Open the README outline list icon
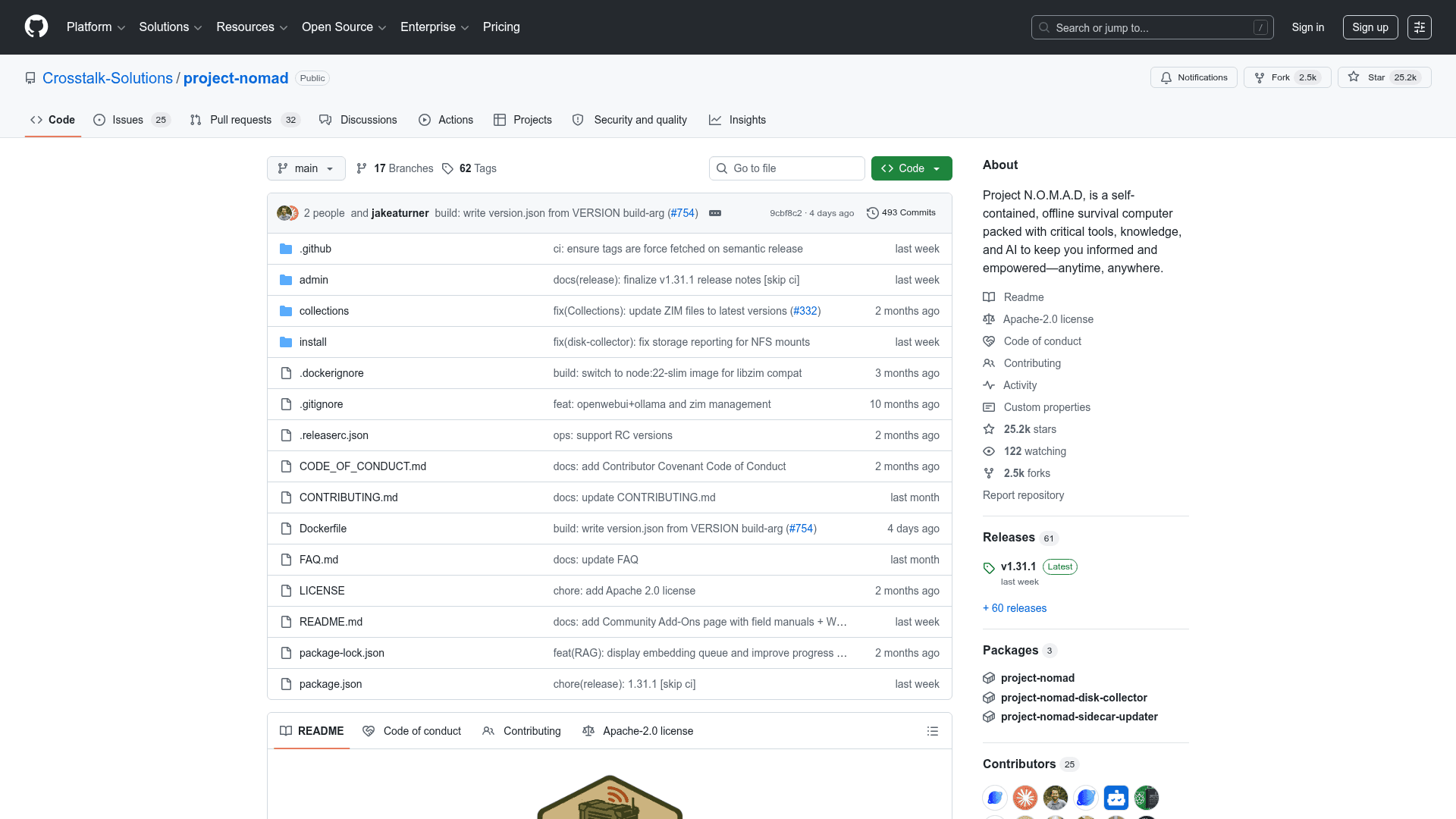 [932, 731]
